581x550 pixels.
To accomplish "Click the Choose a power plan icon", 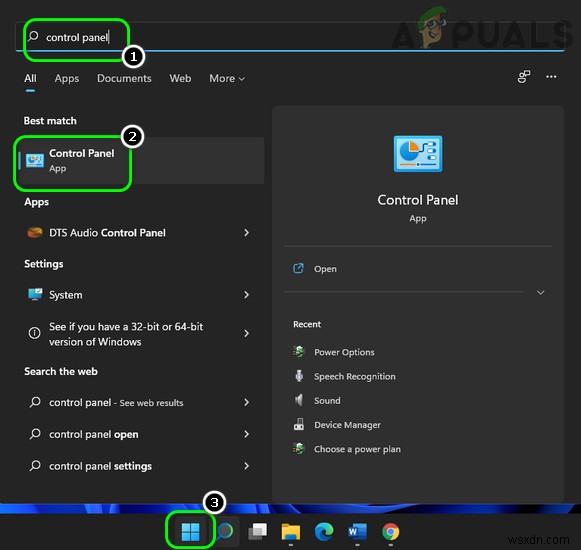I will (x=299, y=448).
